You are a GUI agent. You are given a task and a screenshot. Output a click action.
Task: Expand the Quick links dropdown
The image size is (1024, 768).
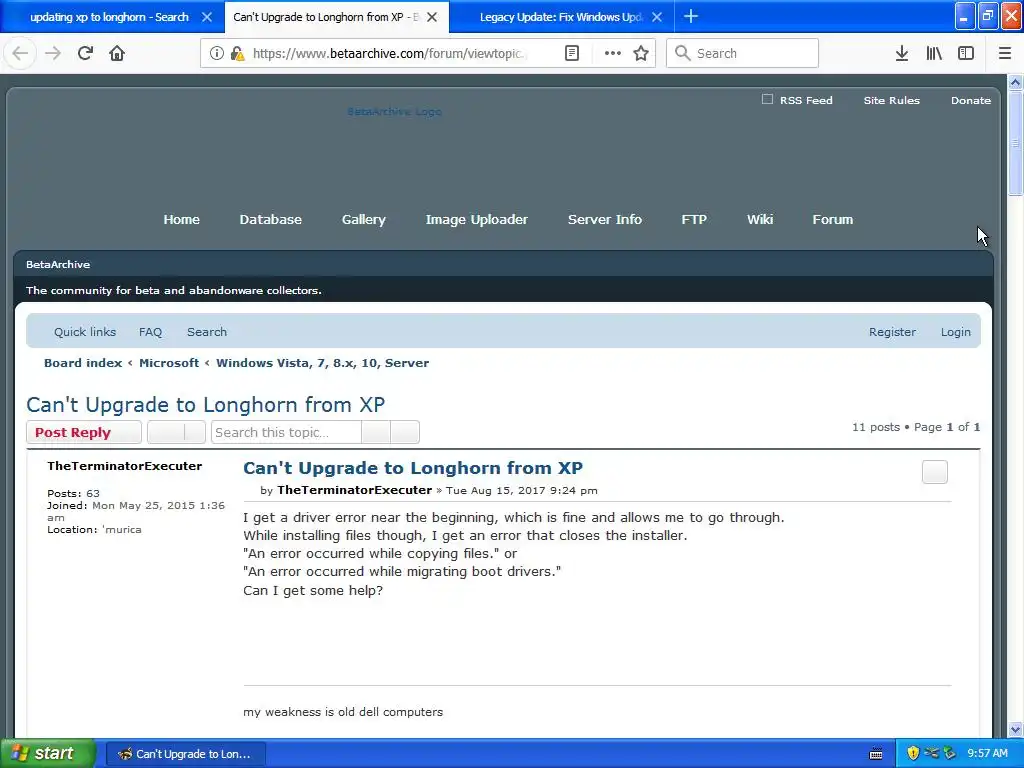click(85, 332)
